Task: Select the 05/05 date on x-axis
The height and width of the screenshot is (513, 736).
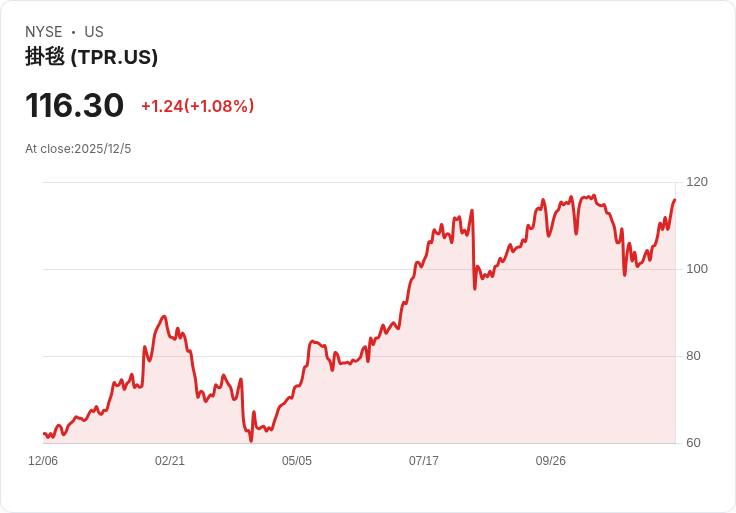Action: click(297, 461)
